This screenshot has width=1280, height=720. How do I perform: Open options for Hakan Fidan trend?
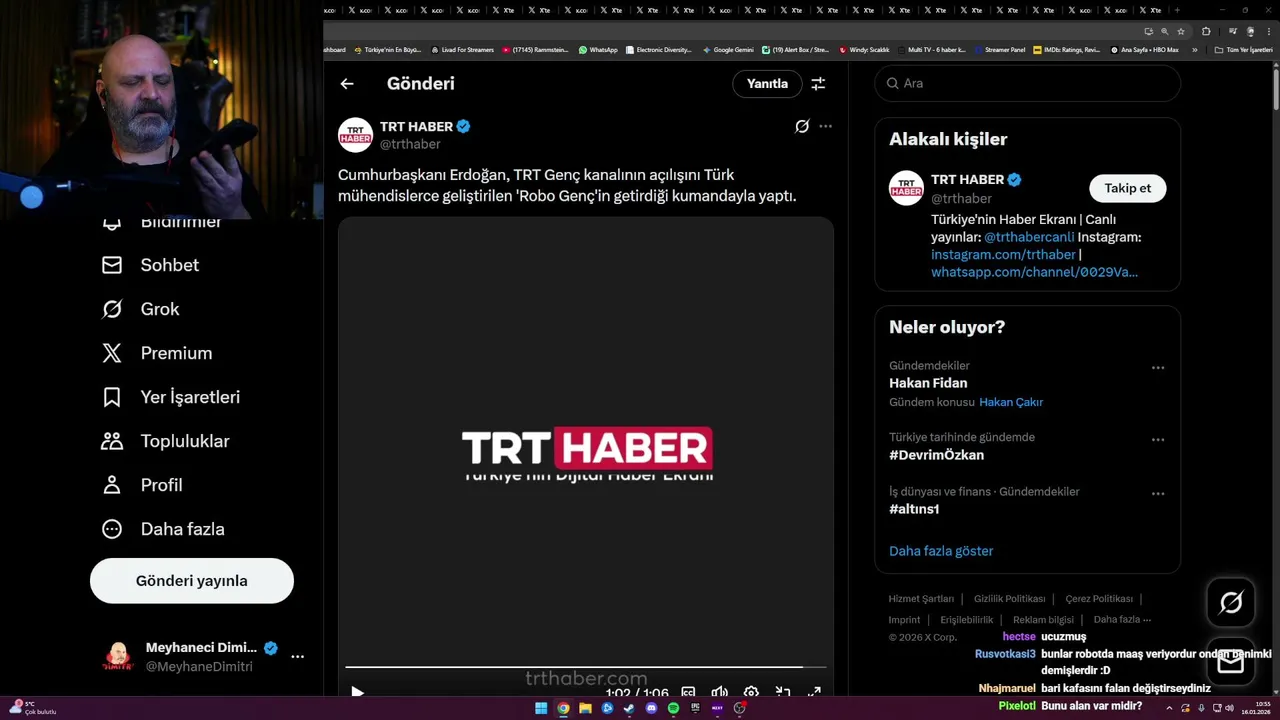click(x=1158, y=368)
